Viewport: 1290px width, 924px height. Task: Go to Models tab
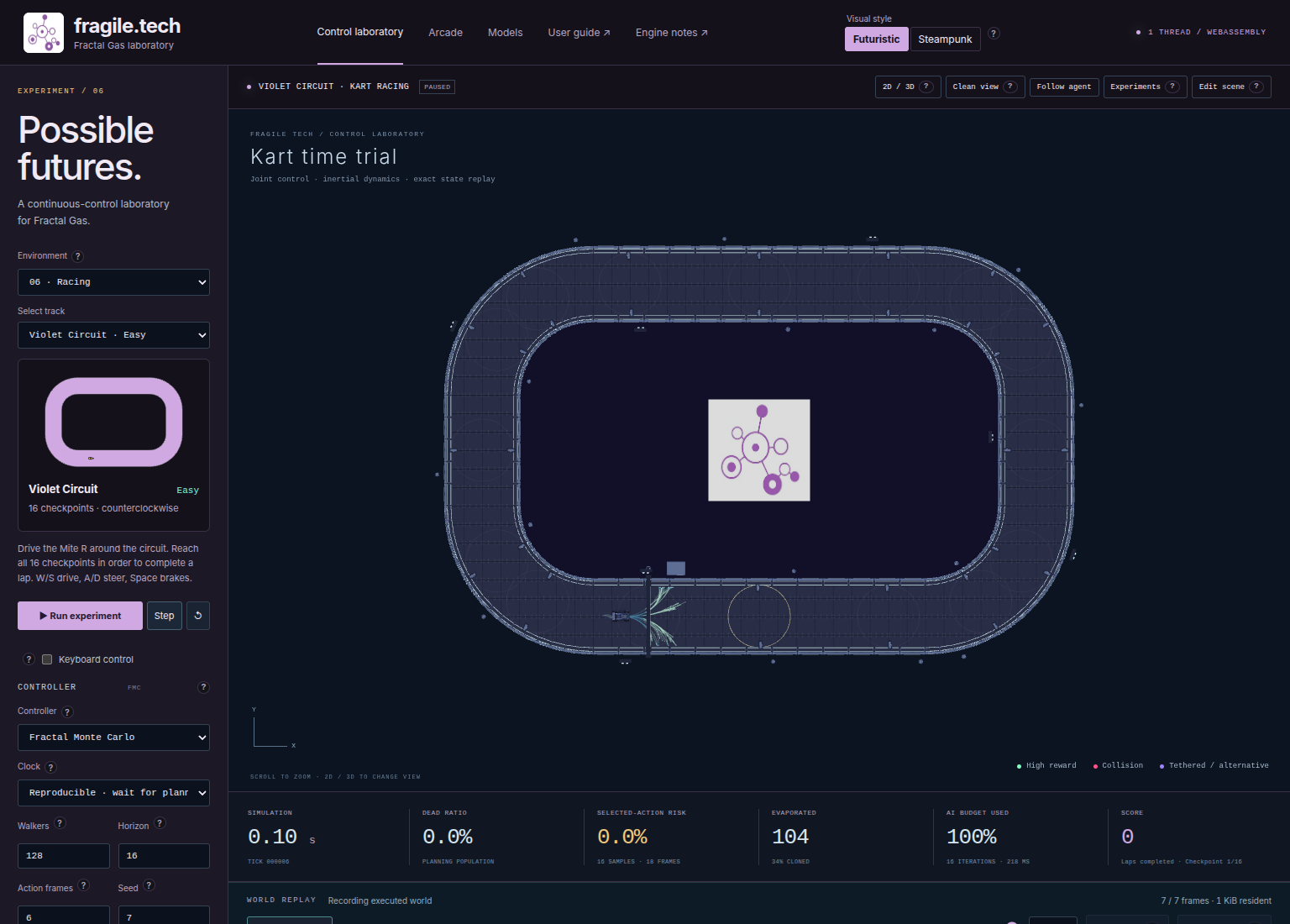(x=505, y=33)
